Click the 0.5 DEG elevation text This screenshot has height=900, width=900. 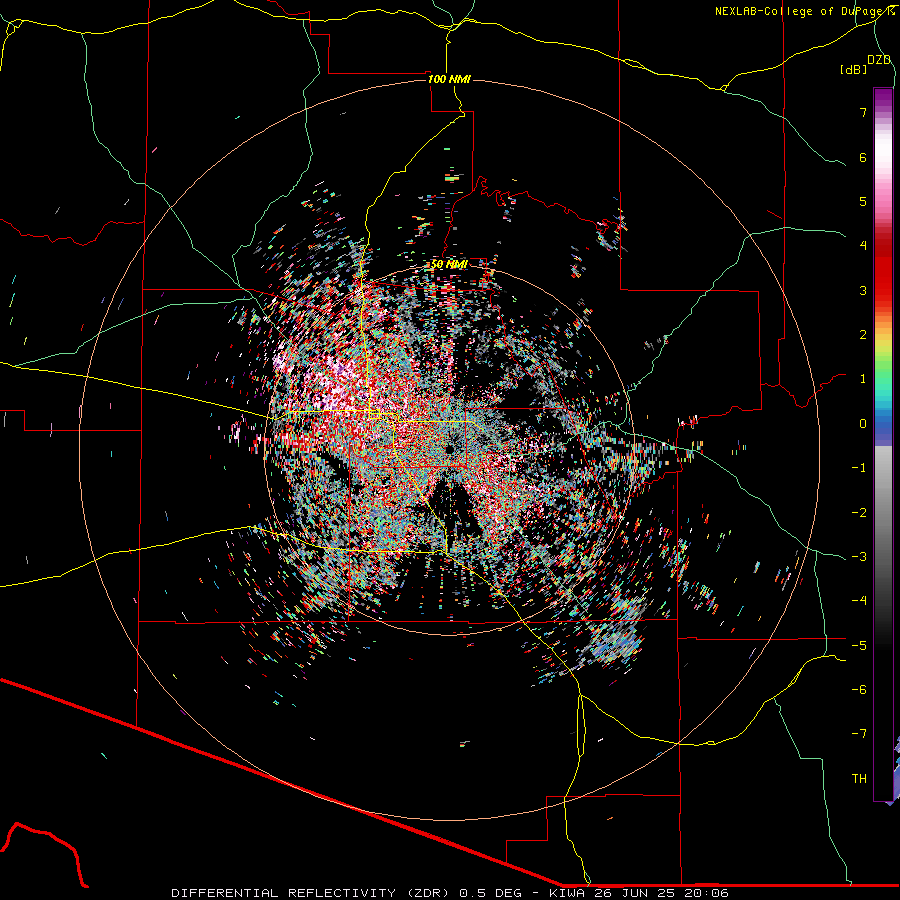pyautogui.click(x=490, y=893)
